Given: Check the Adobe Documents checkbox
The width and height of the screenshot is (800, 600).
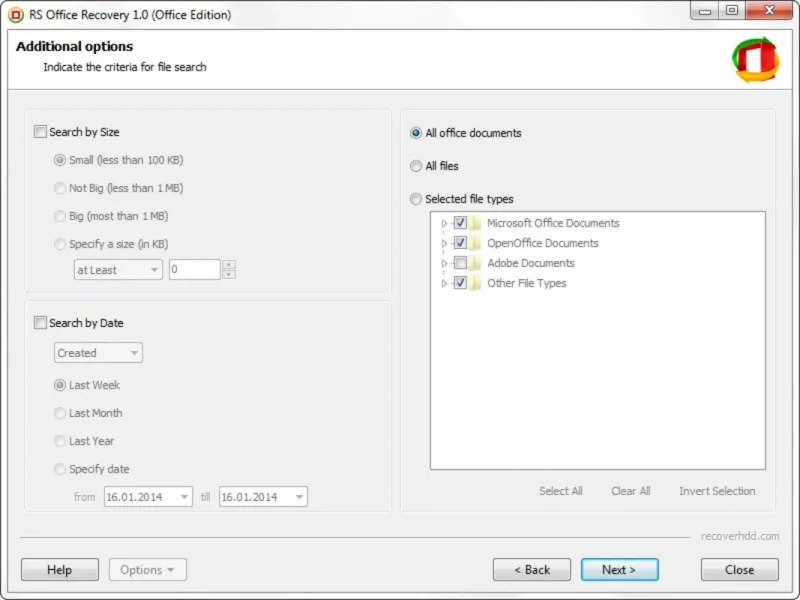Looking at the screenshot, I should coord(460,263).
